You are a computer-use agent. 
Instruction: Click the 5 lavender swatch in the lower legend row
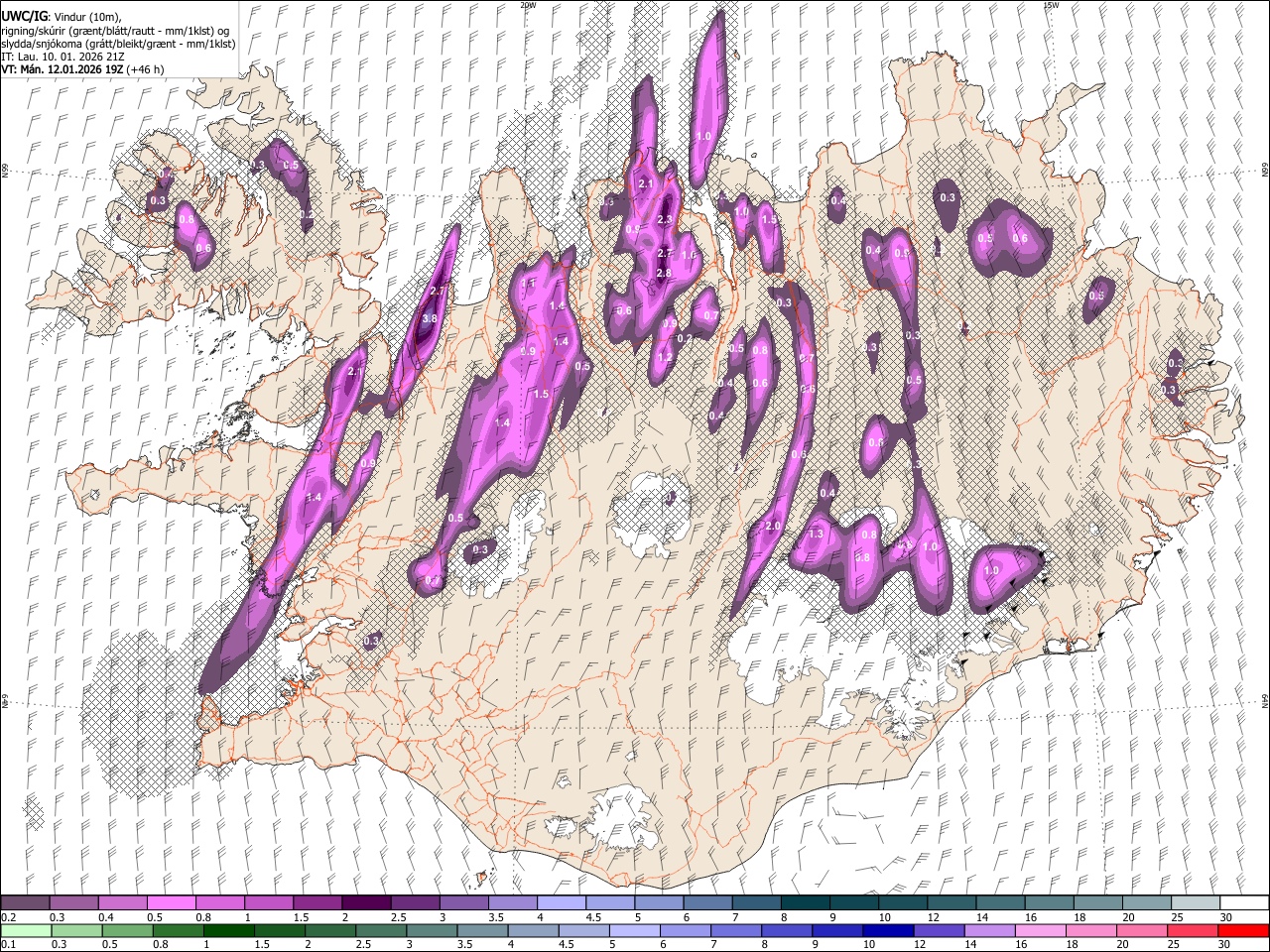(634, 930)
